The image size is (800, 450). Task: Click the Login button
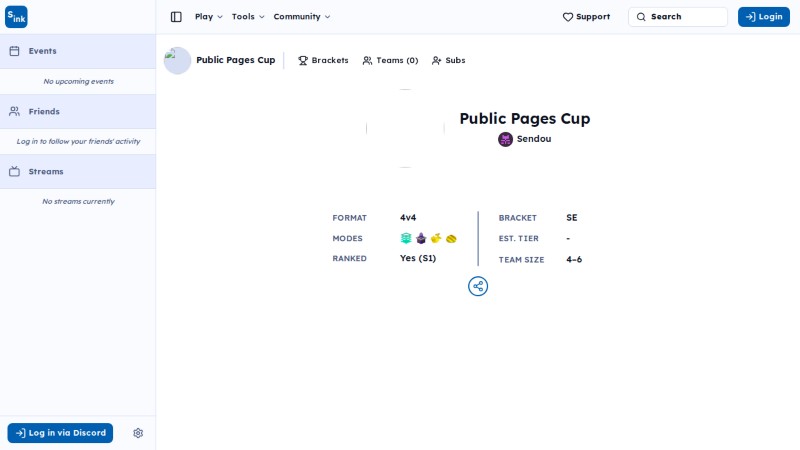click(764, 17)
